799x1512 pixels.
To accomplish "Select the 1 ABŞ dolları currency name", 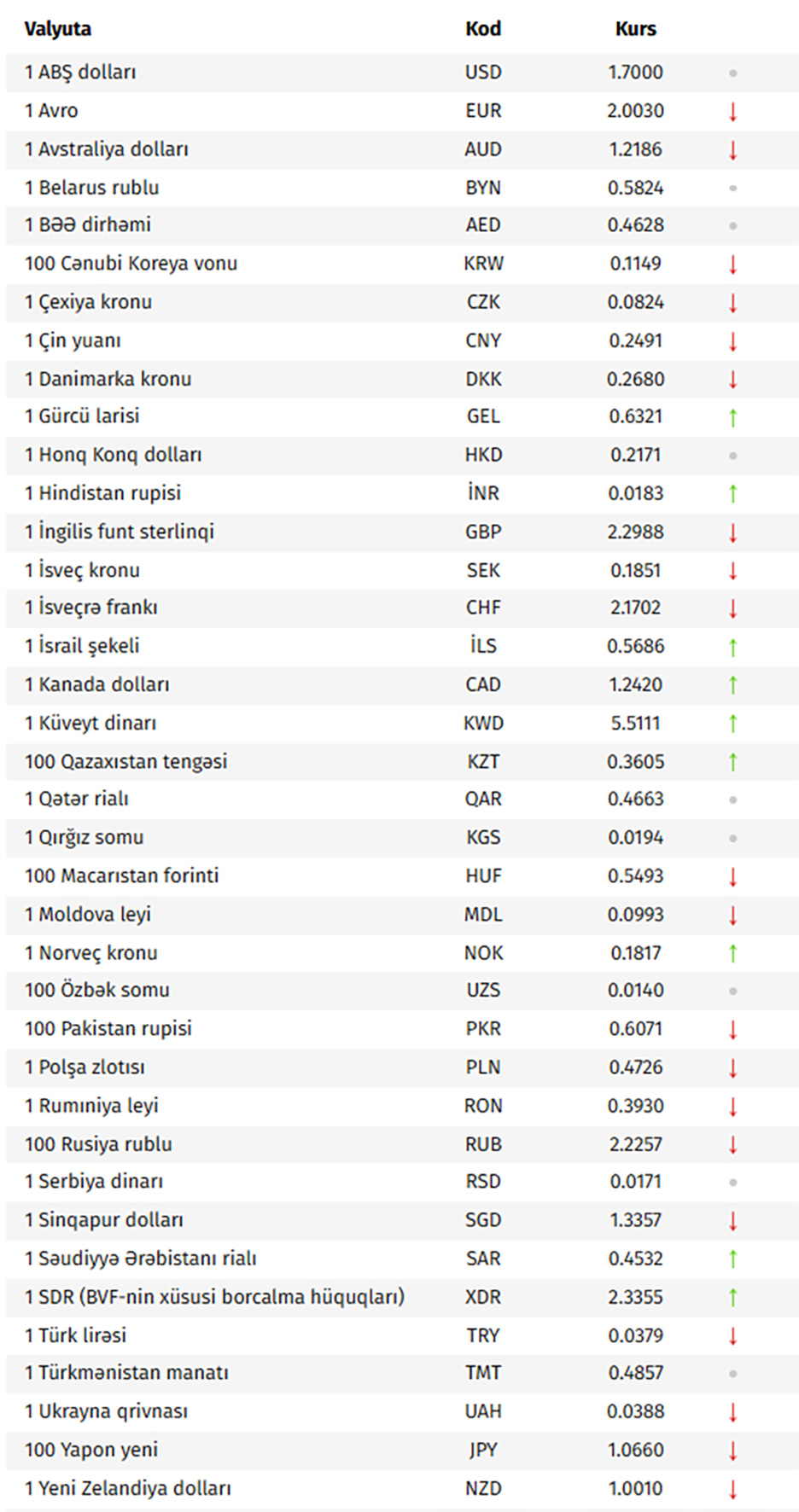I will [x=80, y=73].
